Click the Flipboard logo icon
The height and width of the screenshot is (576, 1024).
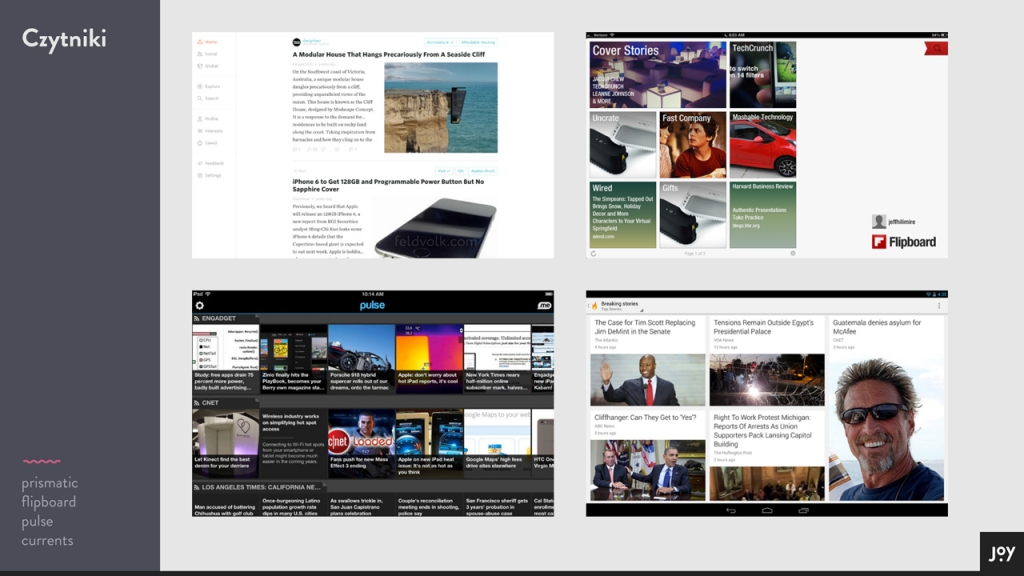pyautogui.click(x=879, y=242)
